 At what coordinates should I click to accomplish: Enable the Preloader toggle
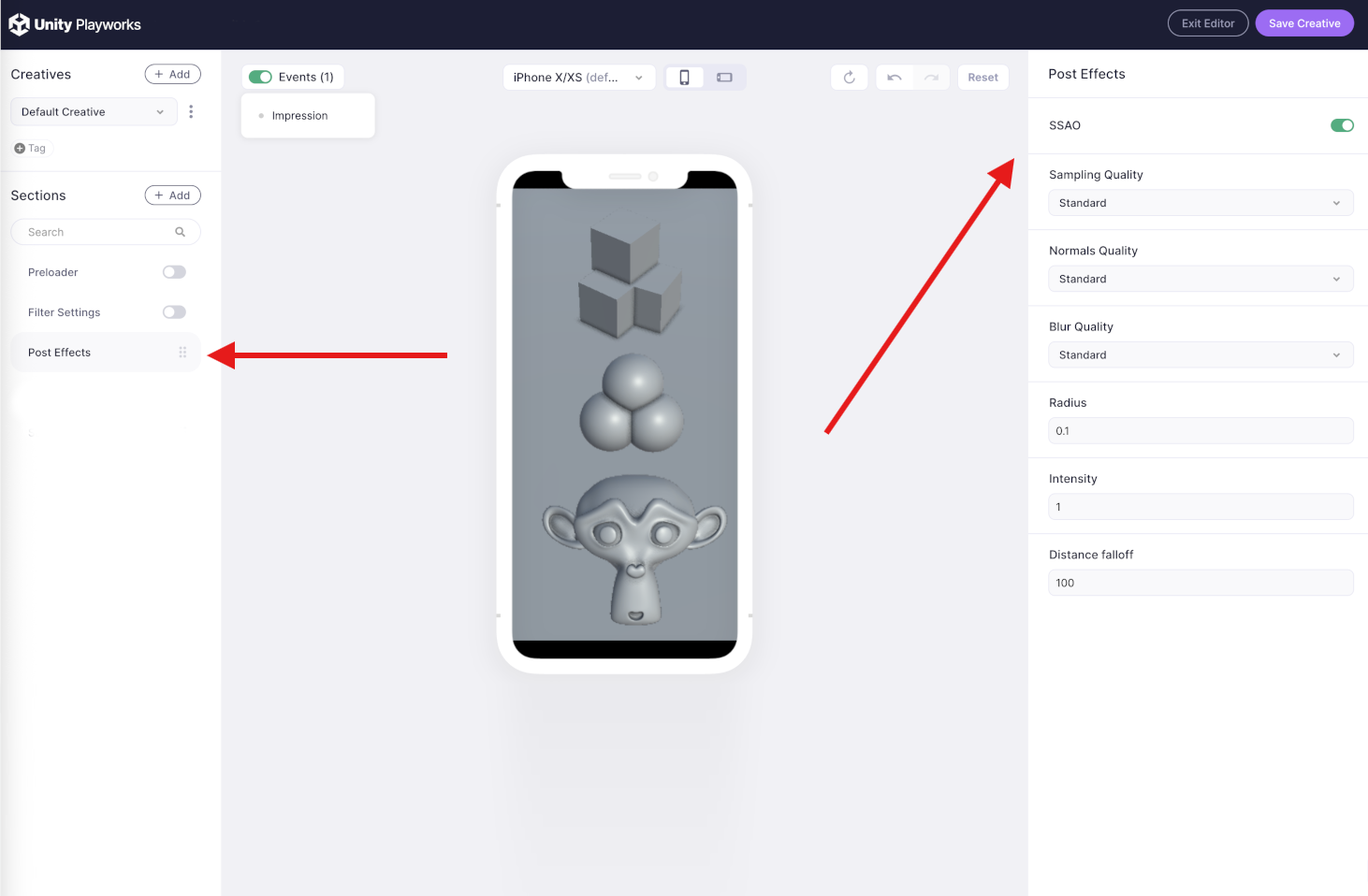pyautogui.click(x=174, y=272)
